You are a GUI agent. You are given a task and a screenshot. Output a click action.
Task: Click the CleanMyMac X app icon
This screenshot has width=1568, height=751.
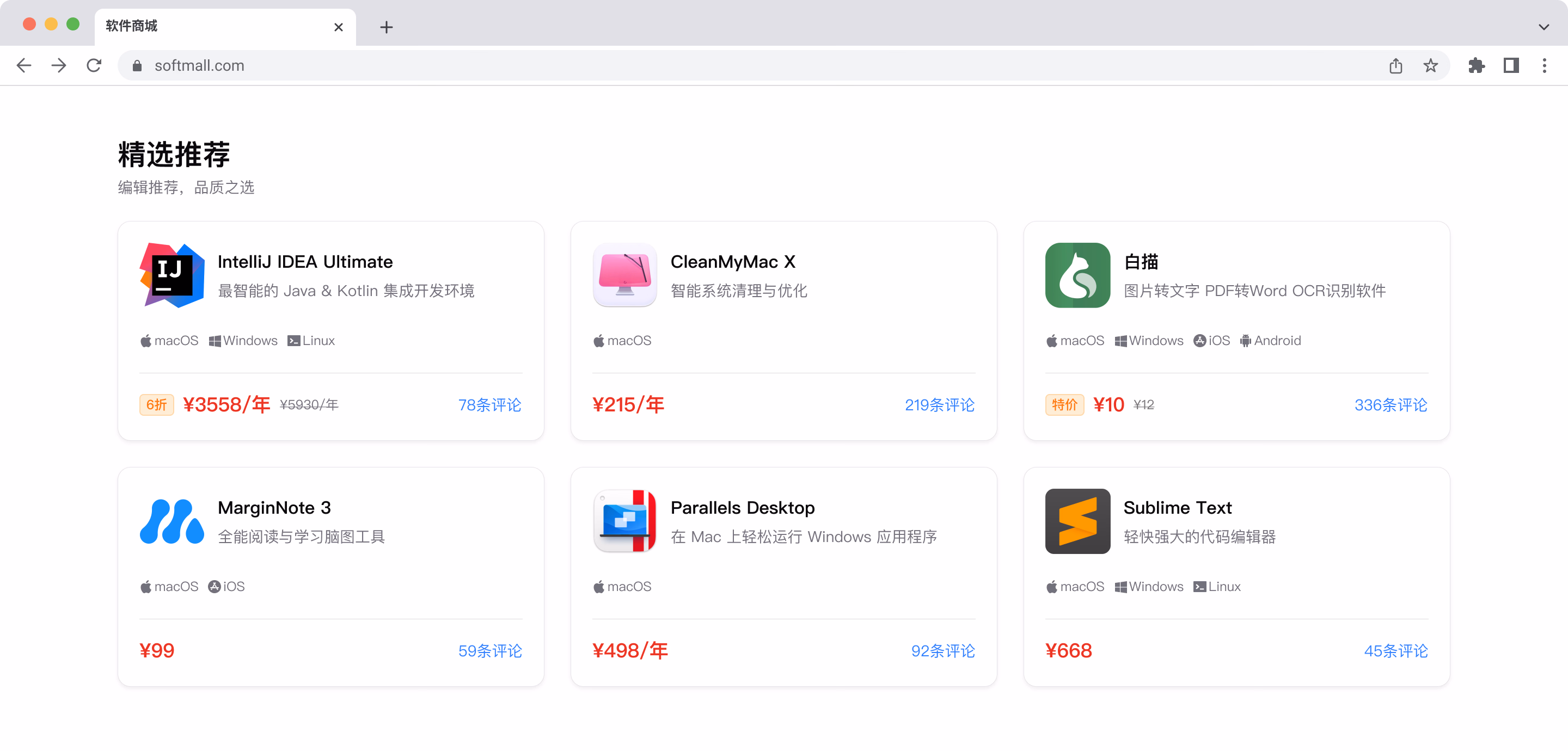[624, 275]
